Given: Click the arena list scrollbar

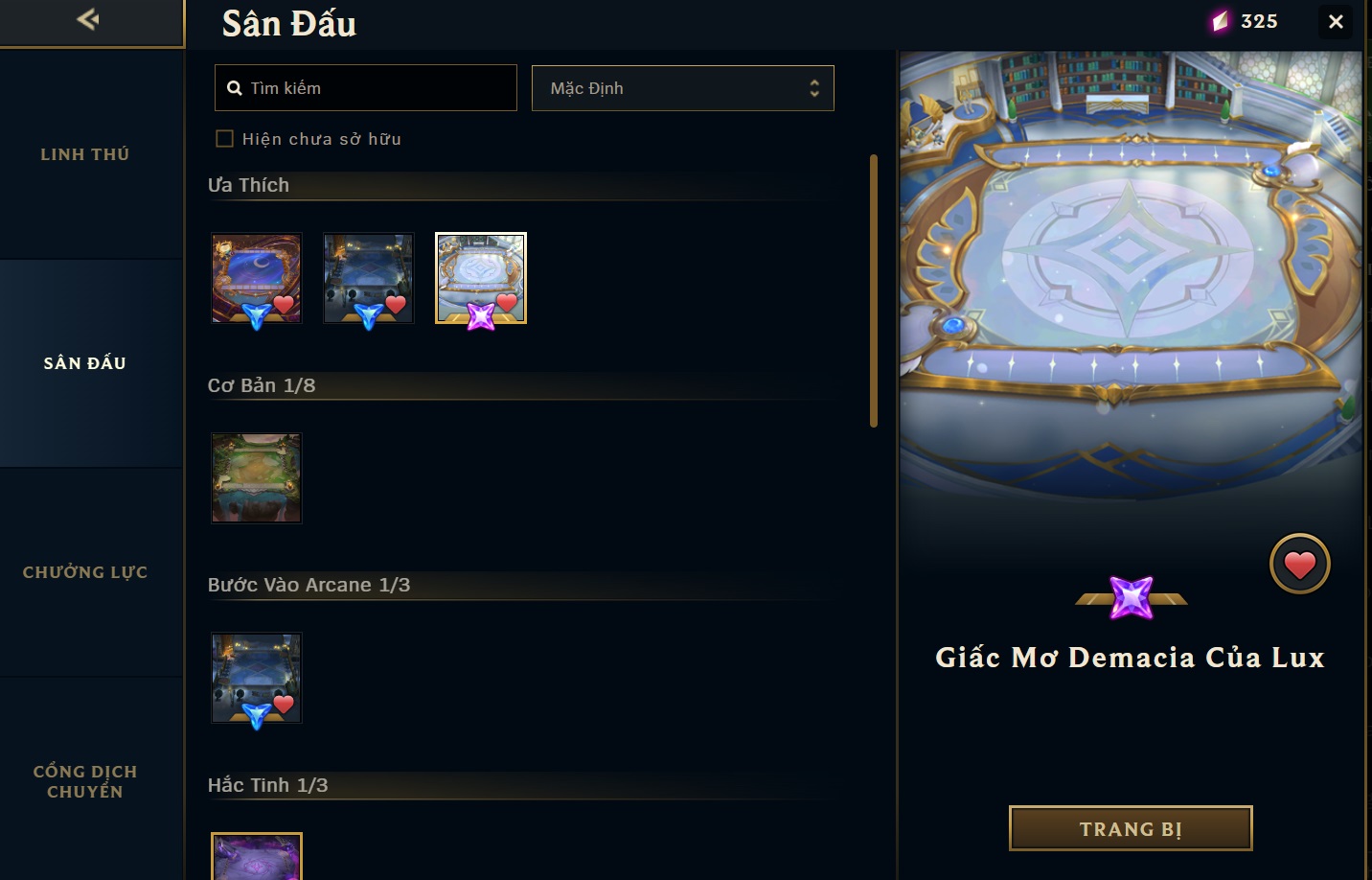Looking at the screenshot, I should pos(874,290).
